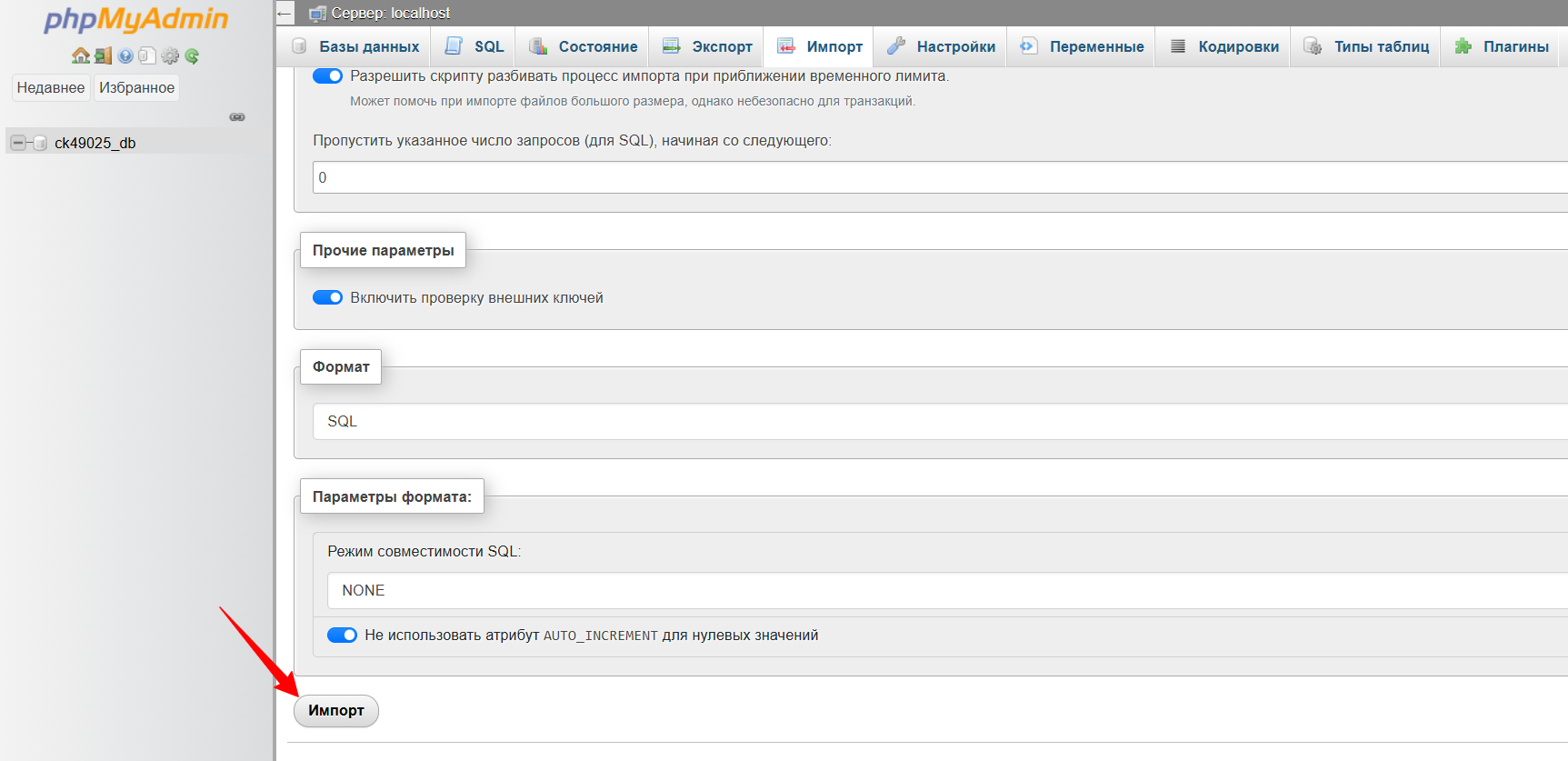Click the ck49025_db database cylinder icon

(x=40, y=143)
